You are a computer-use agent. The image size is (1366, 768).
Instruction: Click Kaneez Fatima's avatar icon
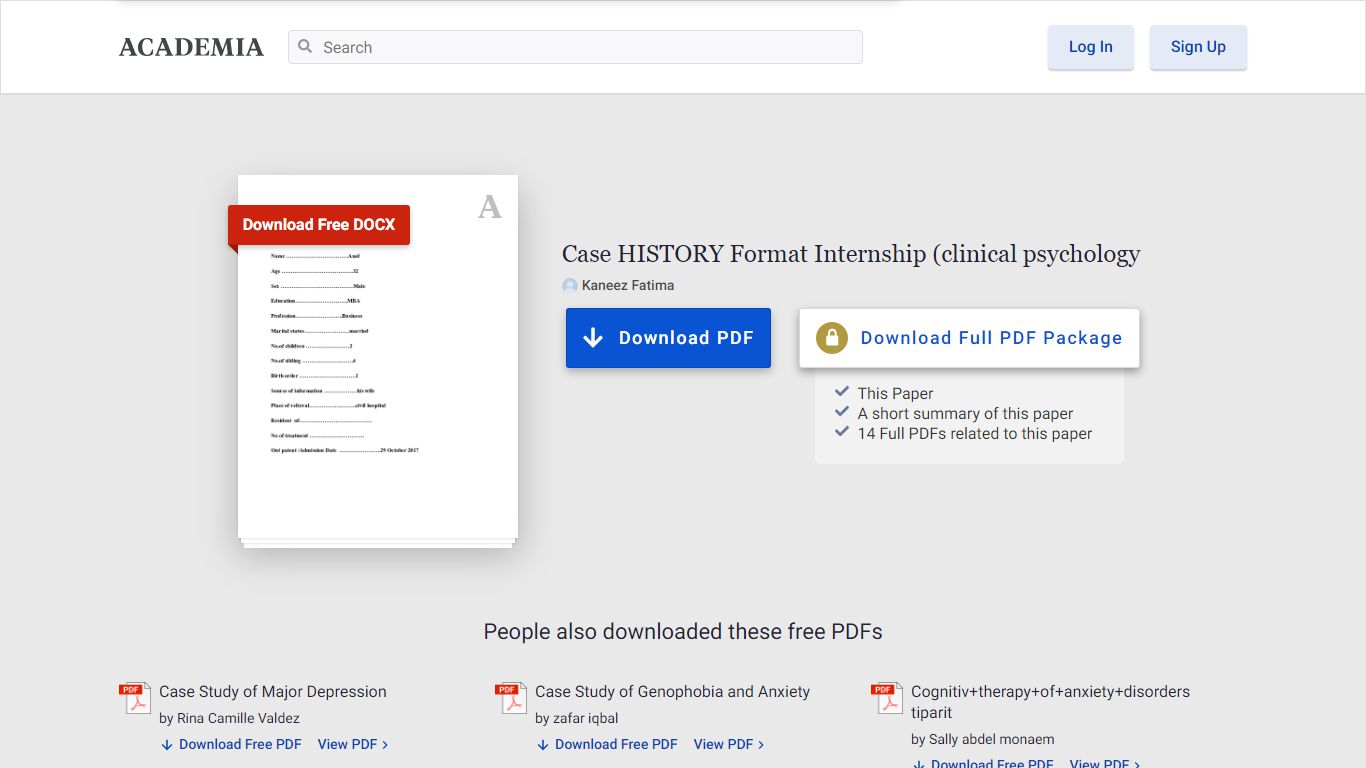[x=570, y=286]
